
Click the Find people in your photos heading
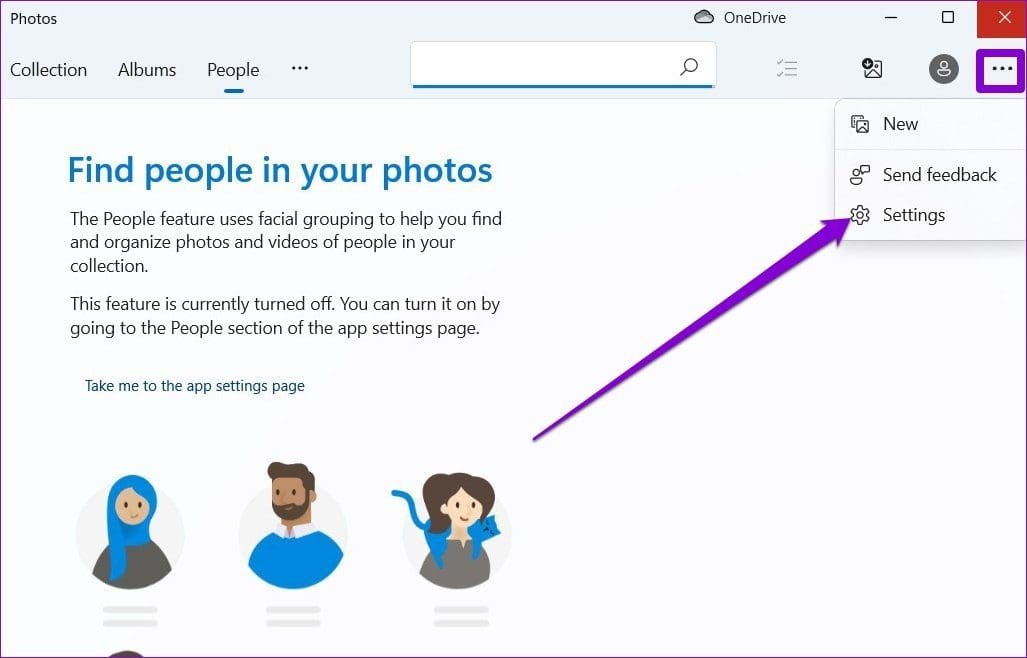point(280,170)
